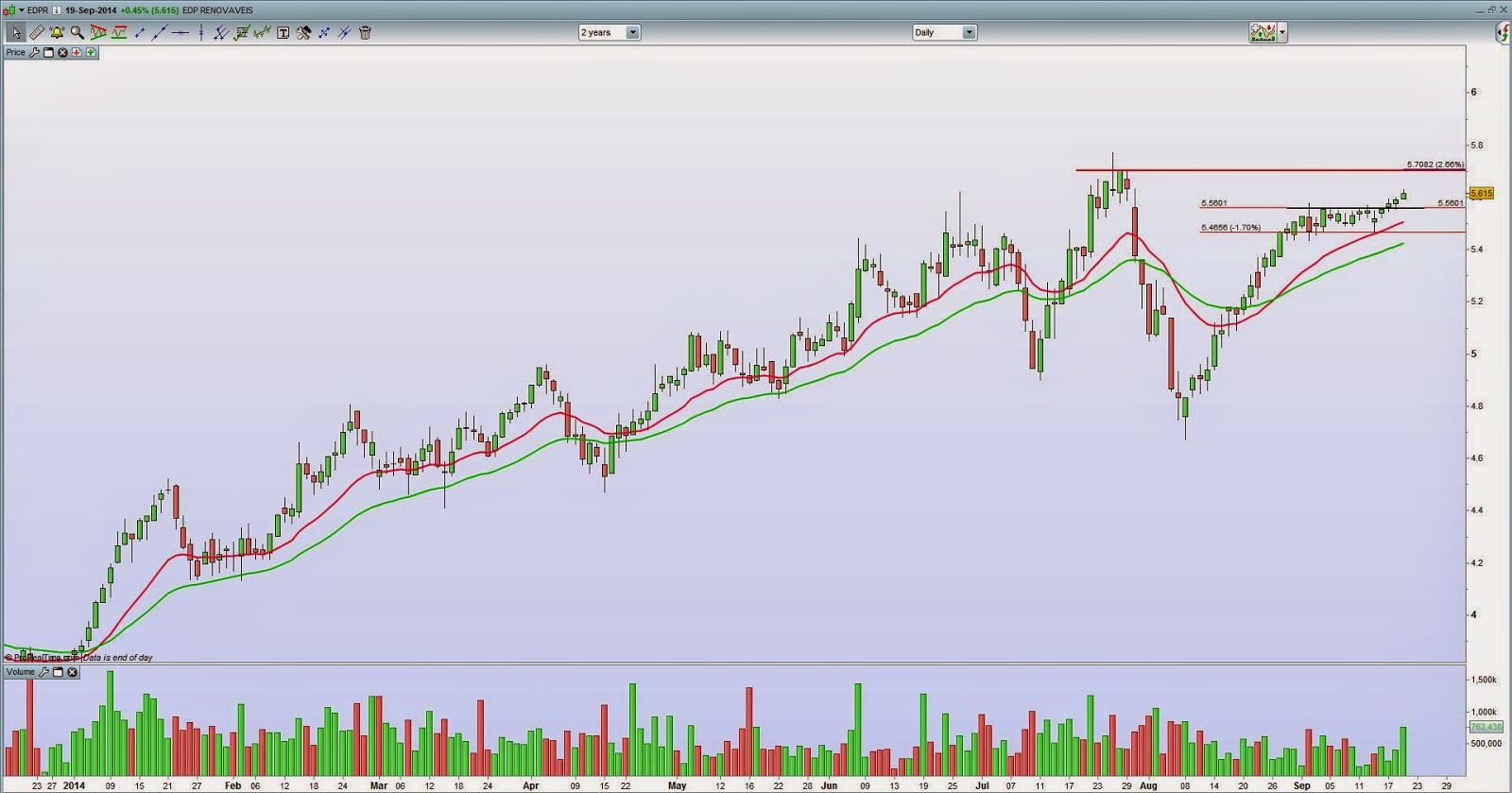This screenshot has width=1512, height=793.
Task: Click the 5.7082 (2.66%) resistance label
Action: pyautogui.click(x=1435, y=164)
